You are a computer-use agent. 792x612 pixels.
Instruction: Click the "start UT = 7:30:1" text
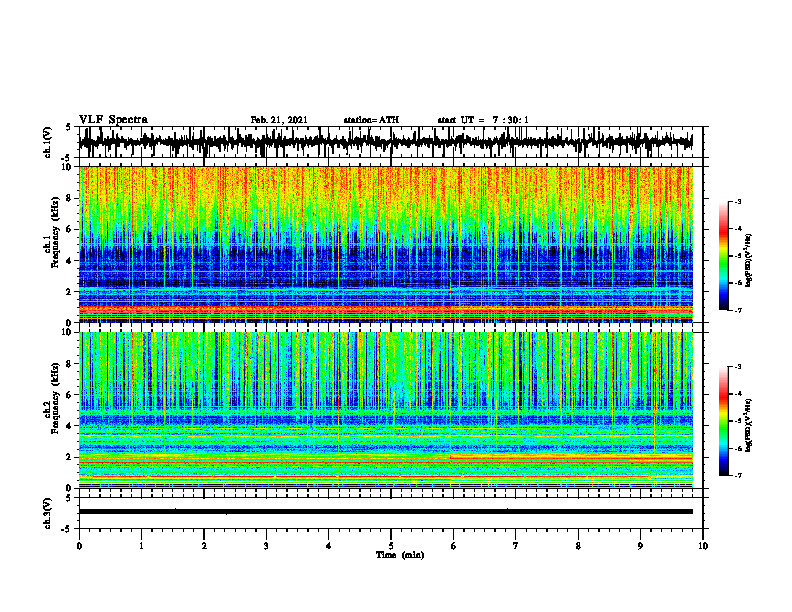(483, 120)
